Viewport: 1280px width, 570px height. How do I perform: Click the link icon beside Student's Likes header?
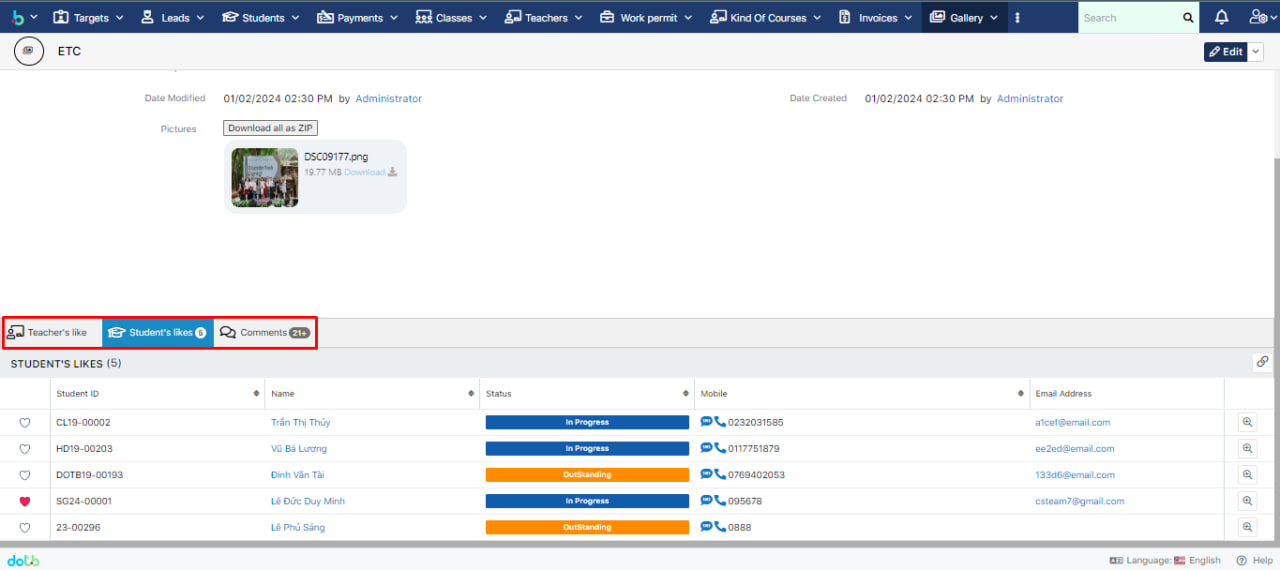1262,362
